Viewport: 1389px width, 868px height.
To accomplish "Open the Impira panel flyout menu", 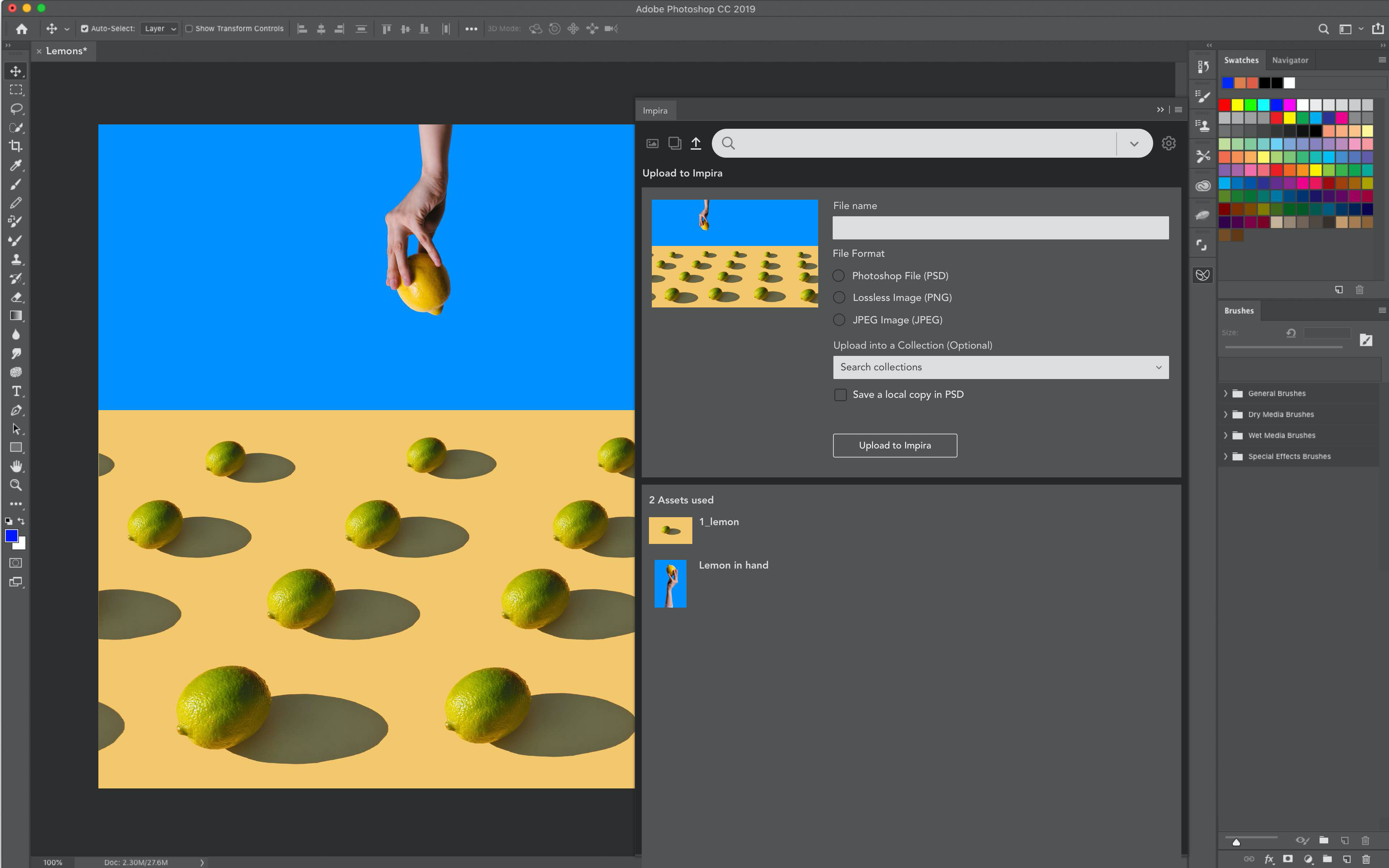I will [x=1178, y=110].
